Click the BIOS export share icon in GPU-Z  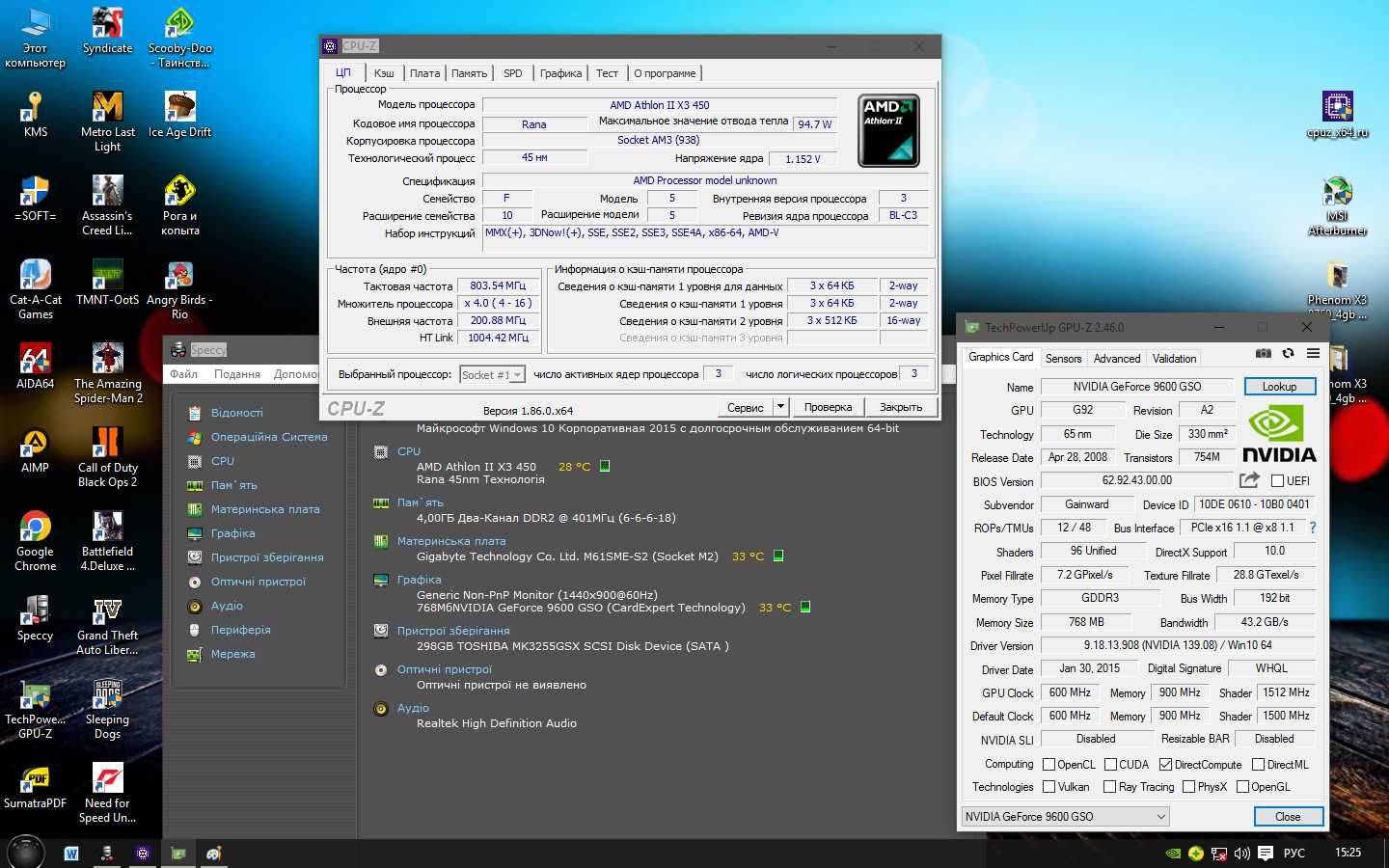(x=1249, y=479)
